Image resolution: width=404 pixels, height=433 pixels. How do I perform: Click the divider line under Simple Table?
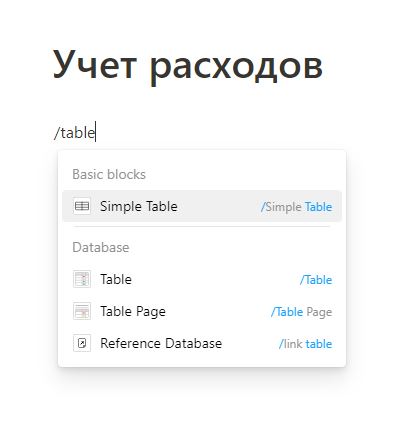(x=201, y=226)
